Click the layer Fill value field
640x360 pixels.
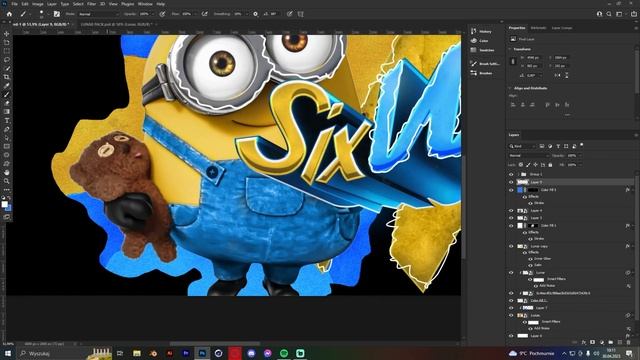pos(573,165)
